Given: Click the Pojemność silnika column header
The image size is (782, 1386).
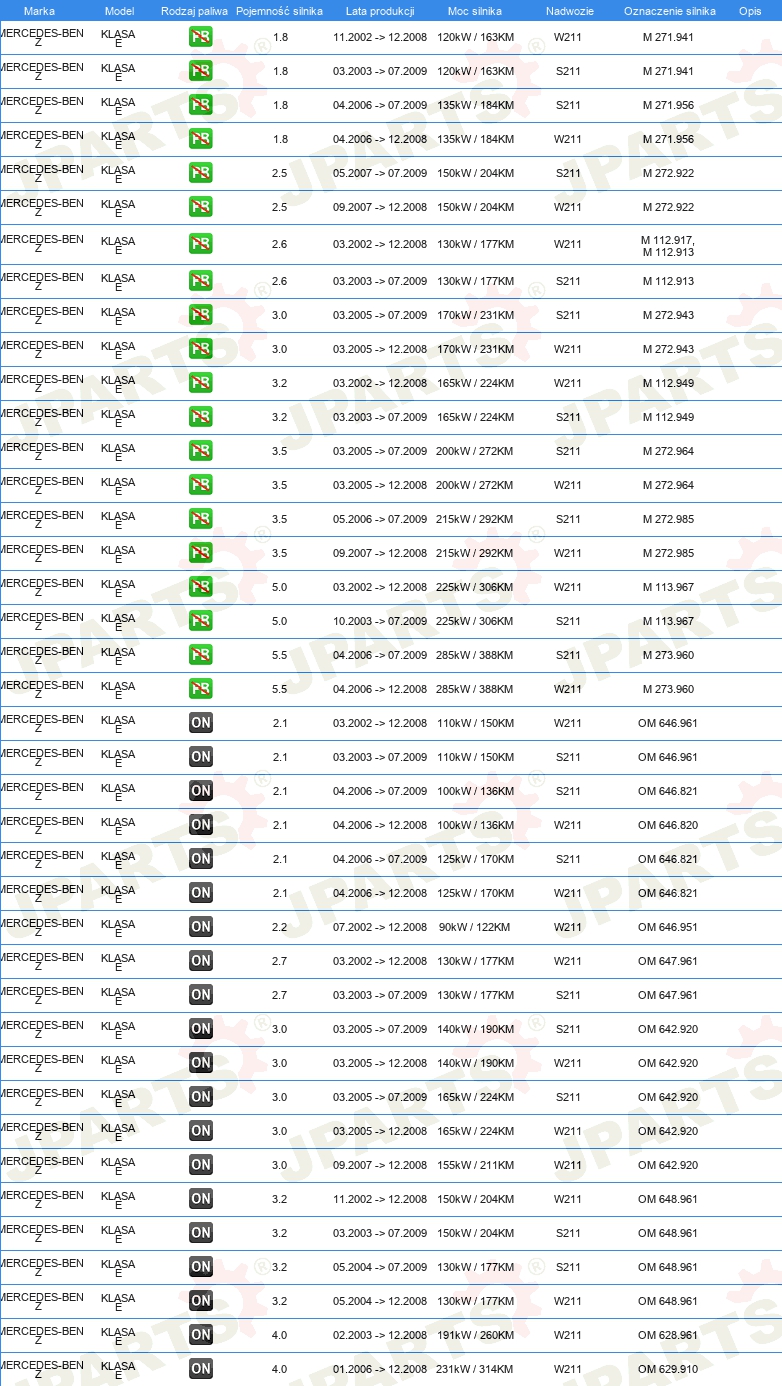Looking at the screenshot, I should tap(280, 11).
